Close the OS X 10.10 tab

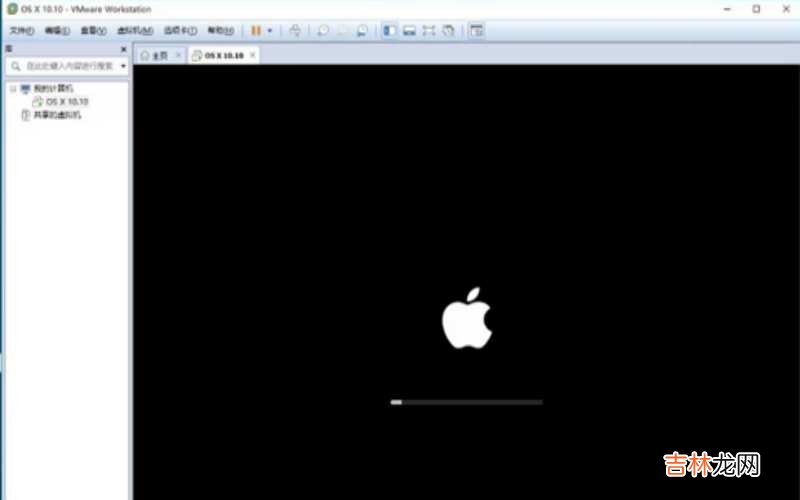coord(253,55)
